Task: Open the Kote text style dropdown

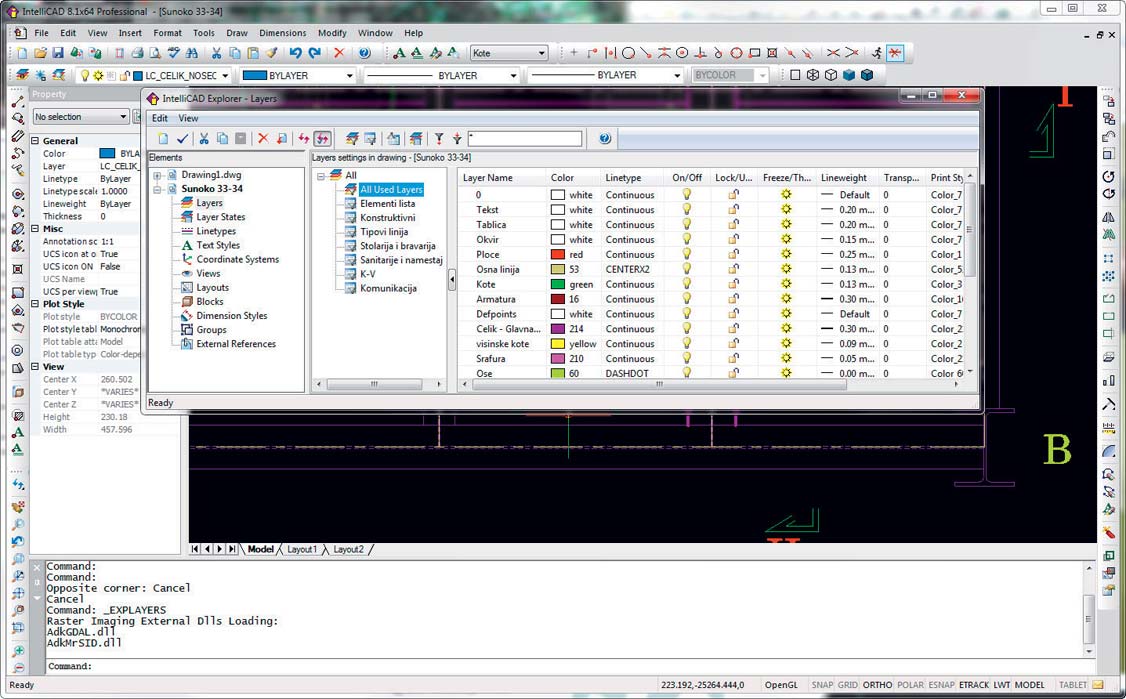Action: 541,53
